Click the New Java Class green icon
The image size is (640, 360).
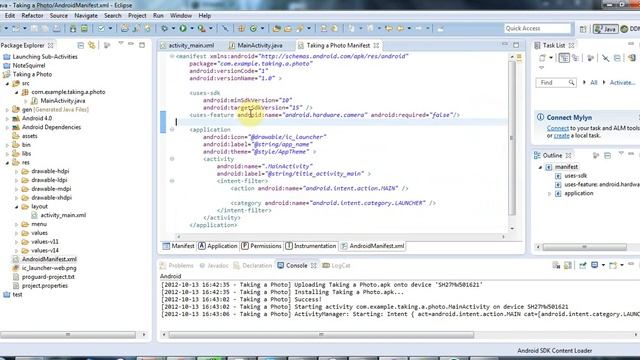pos(253,29)
